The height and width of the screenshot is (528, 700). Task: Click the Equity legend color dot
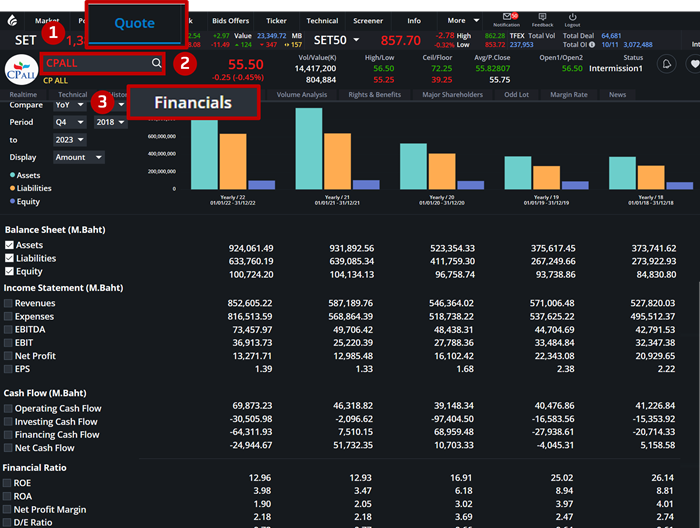pos(12,201)
